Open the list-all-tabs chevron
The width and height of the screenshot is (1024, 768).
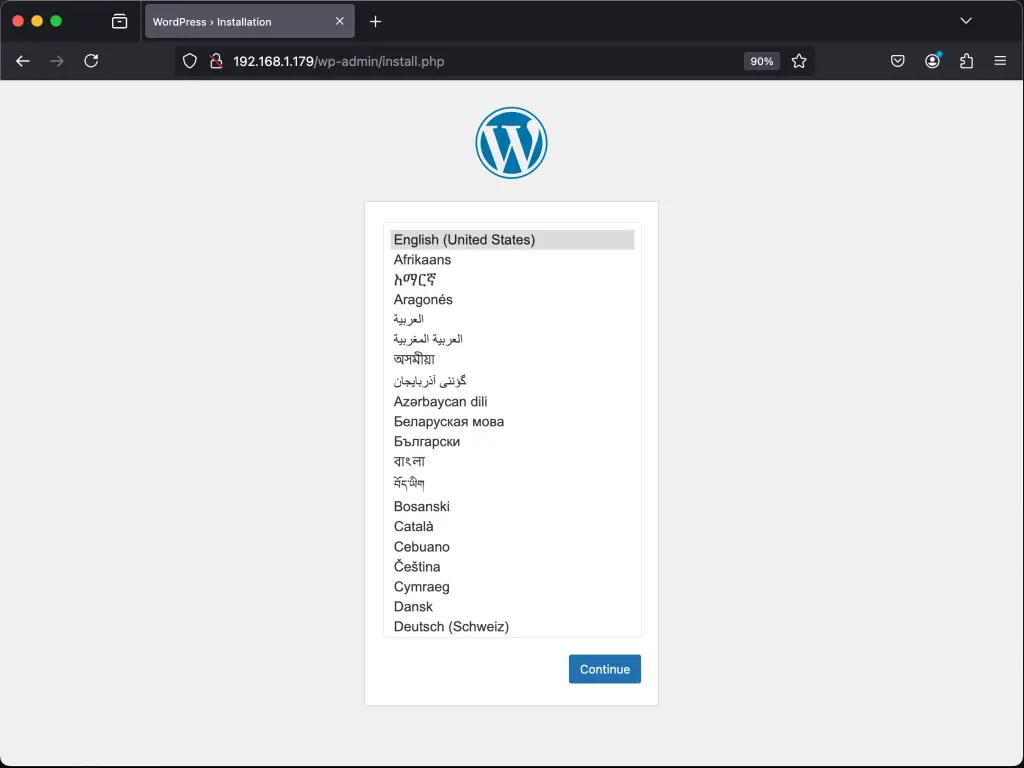[x=965, y=20]
